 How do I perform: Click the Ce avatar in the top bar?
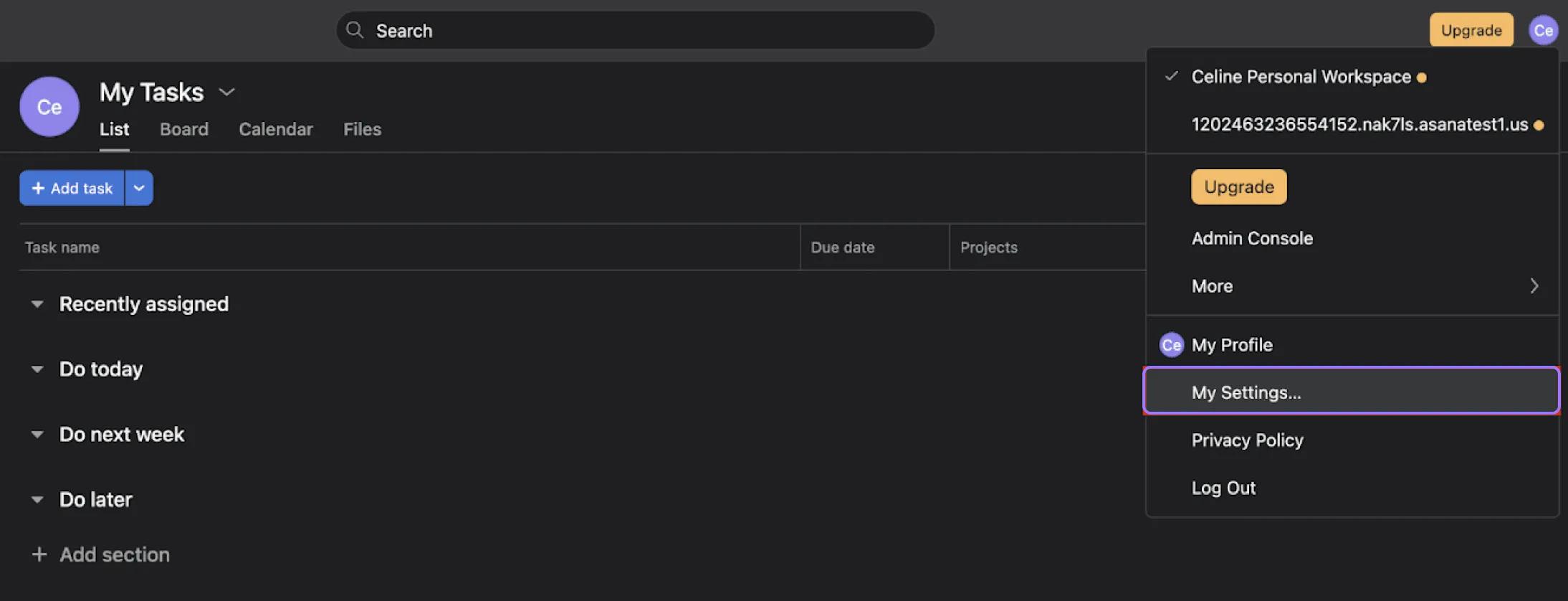click(1542, 30)
